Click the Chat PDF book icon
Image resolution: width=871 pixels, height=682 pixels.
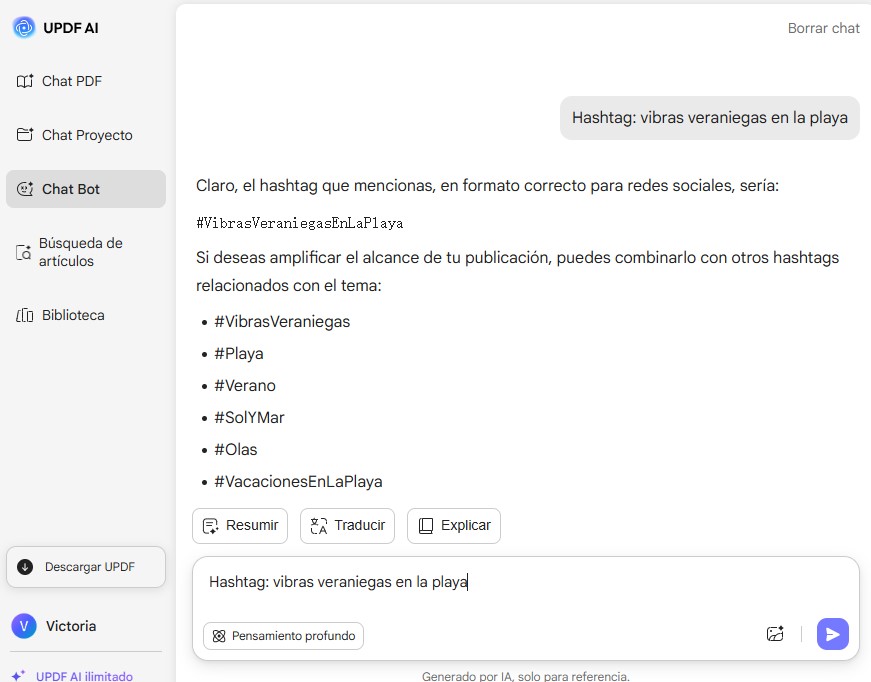pos(24,81)
